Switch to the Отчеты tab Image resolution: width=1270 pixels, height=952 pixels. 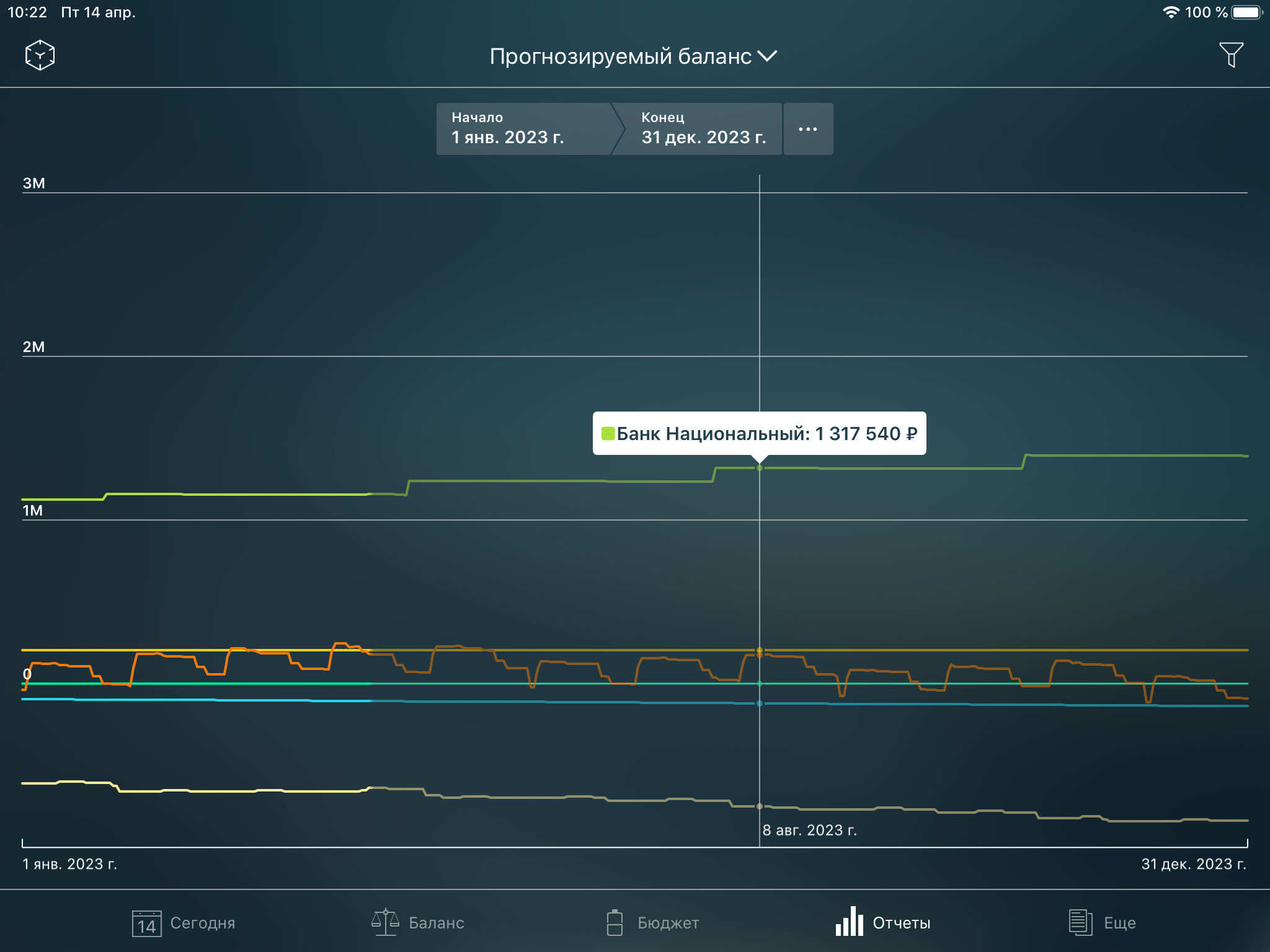click(883, 922)
